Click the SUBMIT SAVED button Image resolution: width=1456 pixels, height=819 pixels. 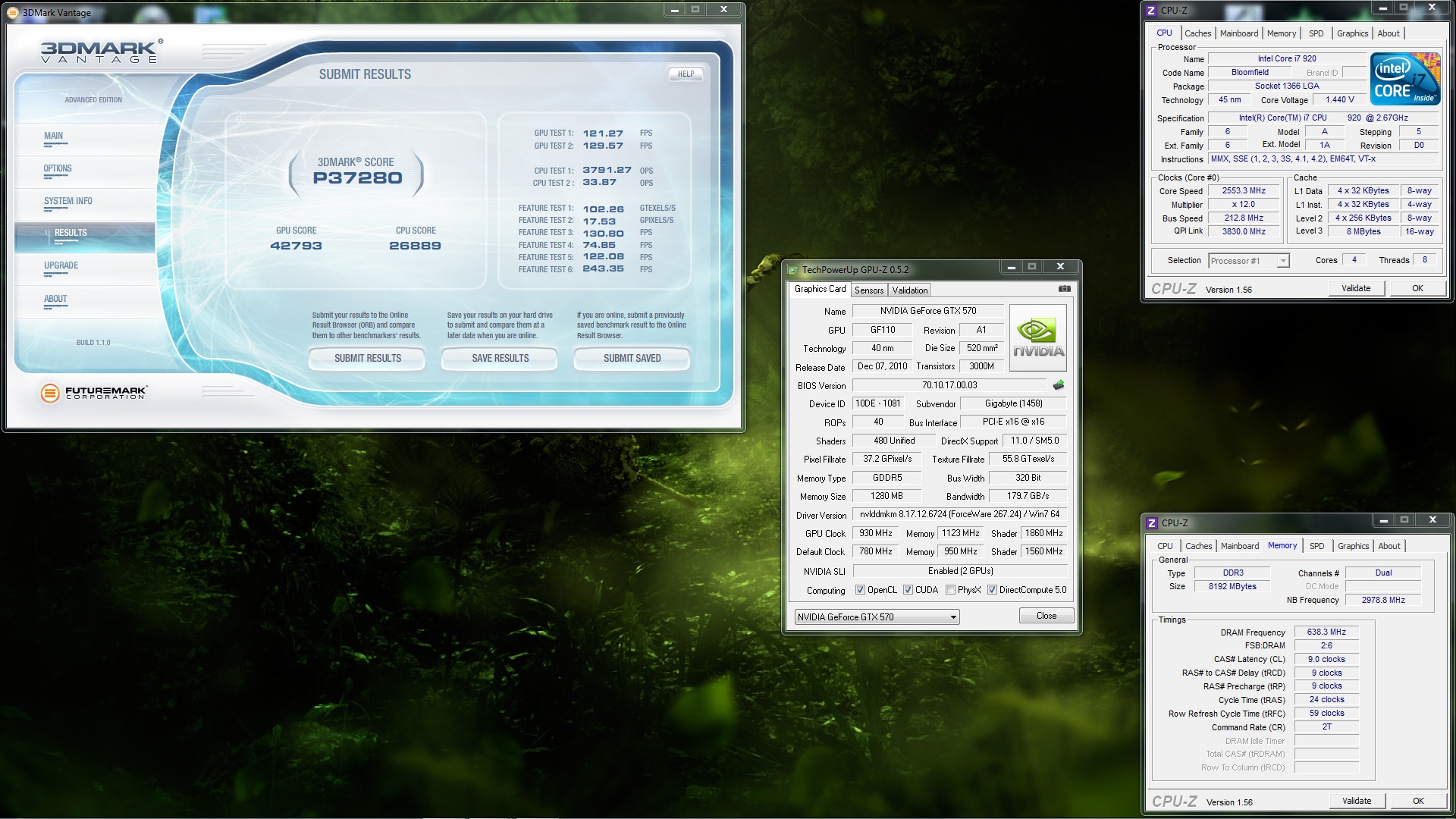632,359
